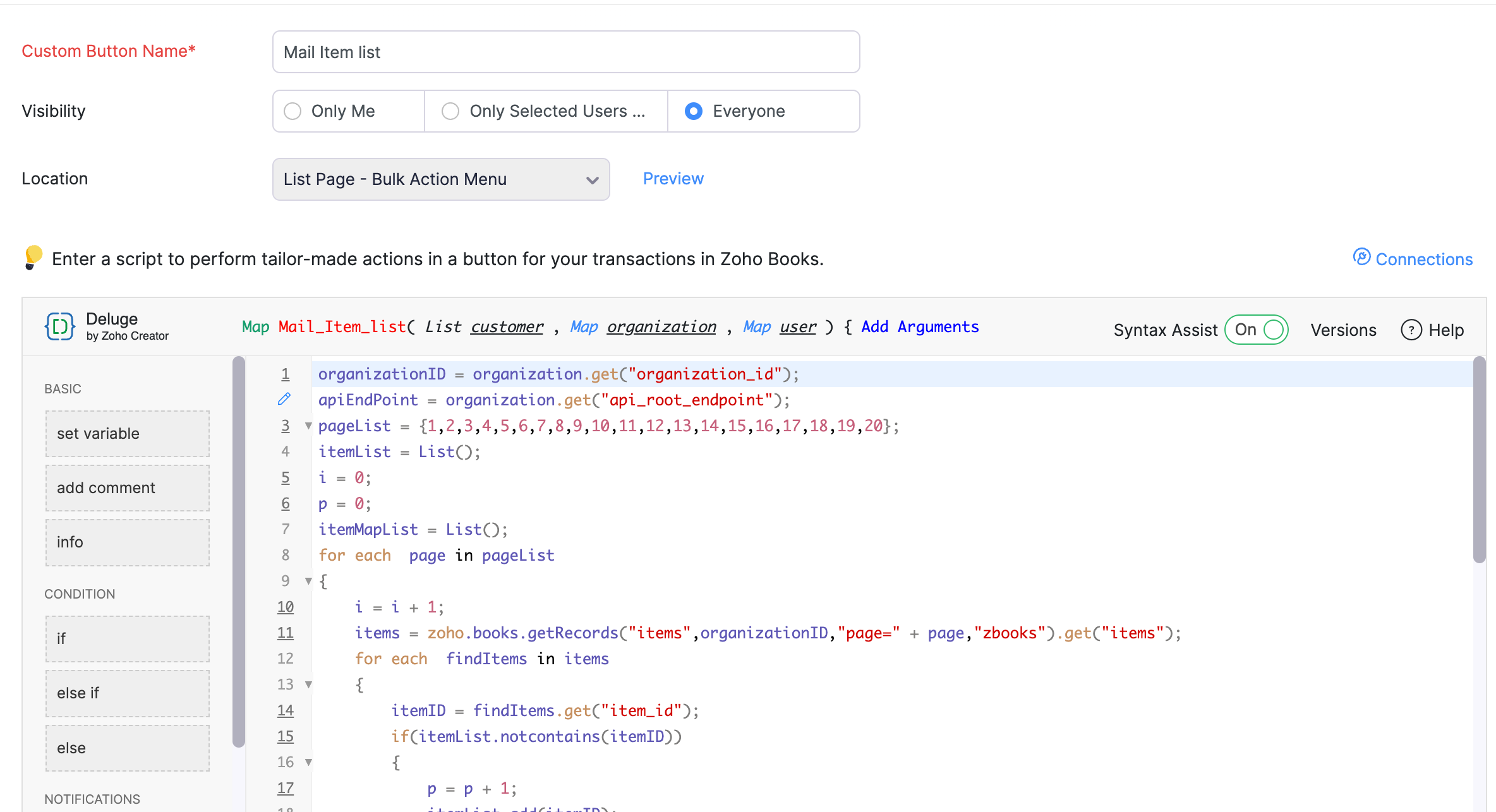This screenshot has width=1496, height=812.
Task: Open the Location dropdown menu
Action: (x=440, y=179)
